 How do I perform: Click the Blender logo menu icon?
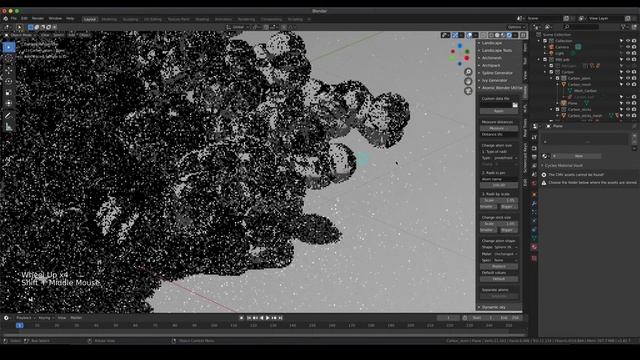5,19
